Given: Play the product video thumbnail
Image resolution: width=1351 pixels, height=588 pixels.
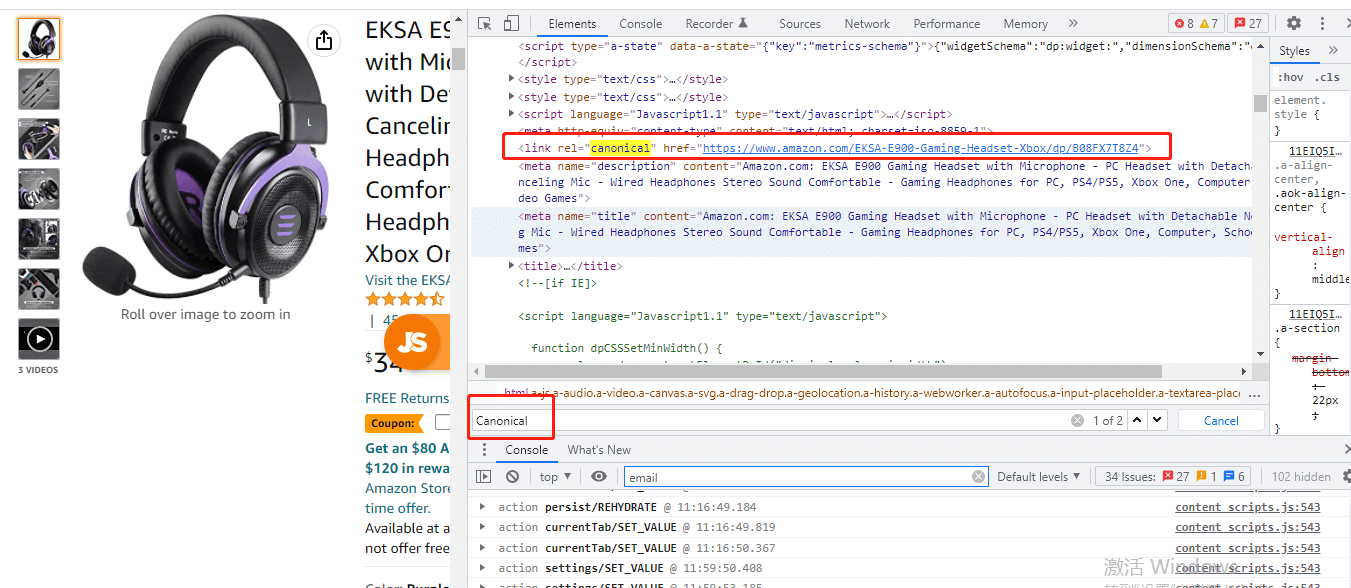Looking at the screenshot, I should coord(39,339).
